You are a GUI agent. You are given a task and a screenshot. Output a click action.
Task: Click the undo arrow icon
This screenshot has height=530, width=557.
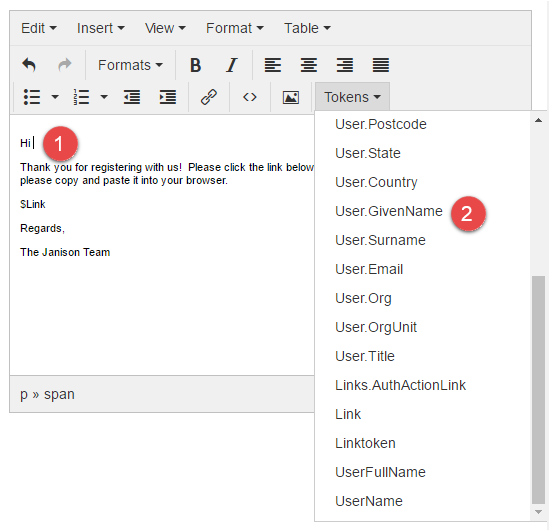click(29, 65)
